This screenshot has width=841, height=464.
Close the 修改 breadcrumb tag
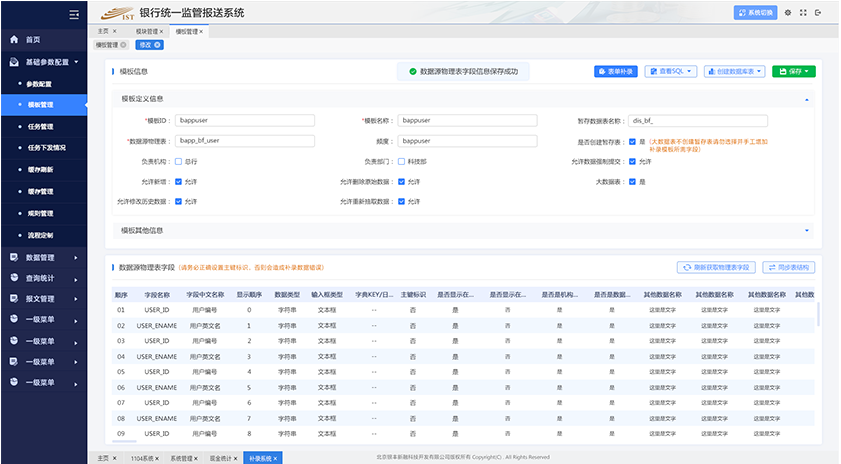point(158,45)
